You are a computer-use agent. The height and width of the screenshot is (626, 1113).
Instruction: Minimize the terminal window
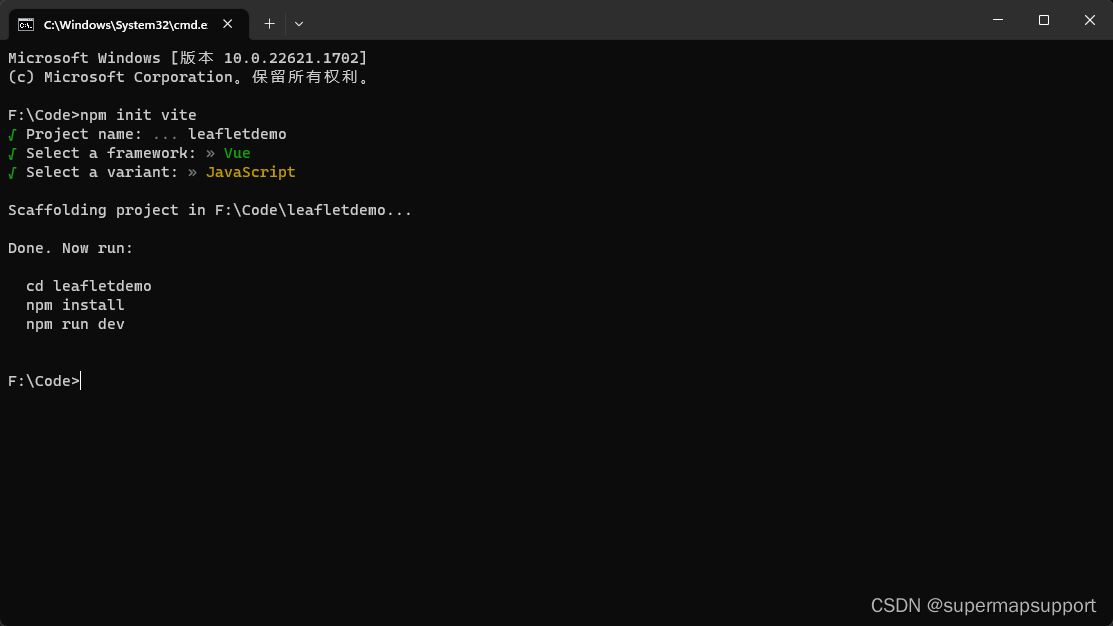(996, 20)
